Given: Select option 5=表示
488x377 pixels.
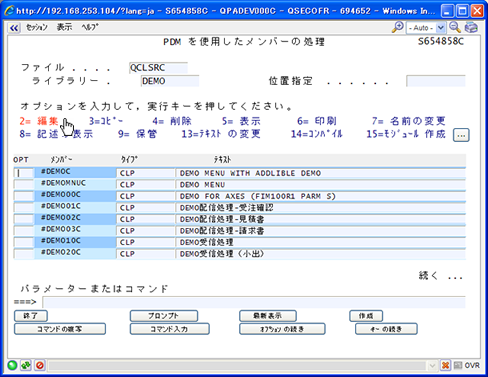Looking at the screenshot, I should tap(241, 121).
